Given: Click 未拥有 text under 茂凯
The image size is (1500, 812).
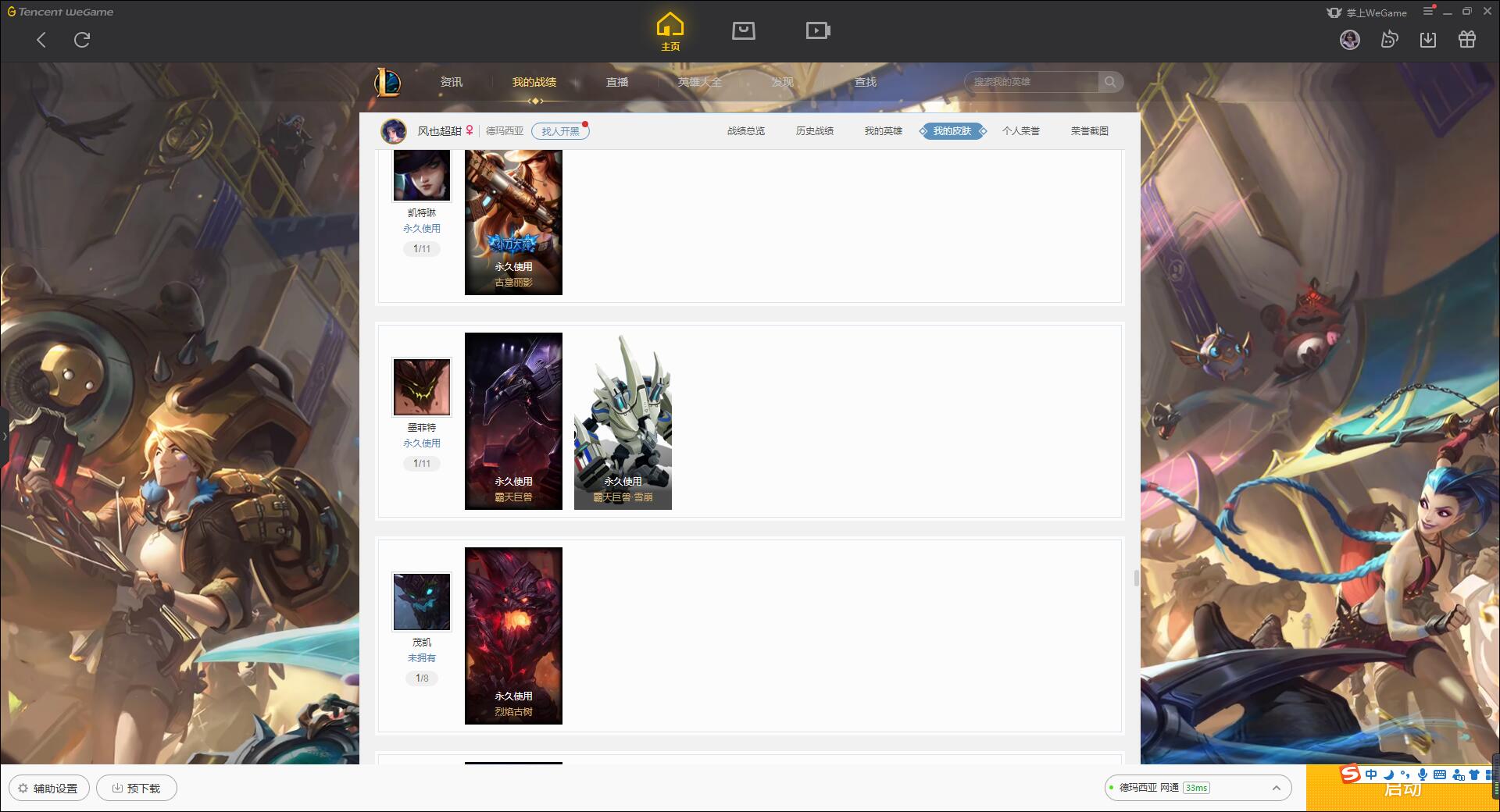Looking at the screenshot, I should pos(422,658).
